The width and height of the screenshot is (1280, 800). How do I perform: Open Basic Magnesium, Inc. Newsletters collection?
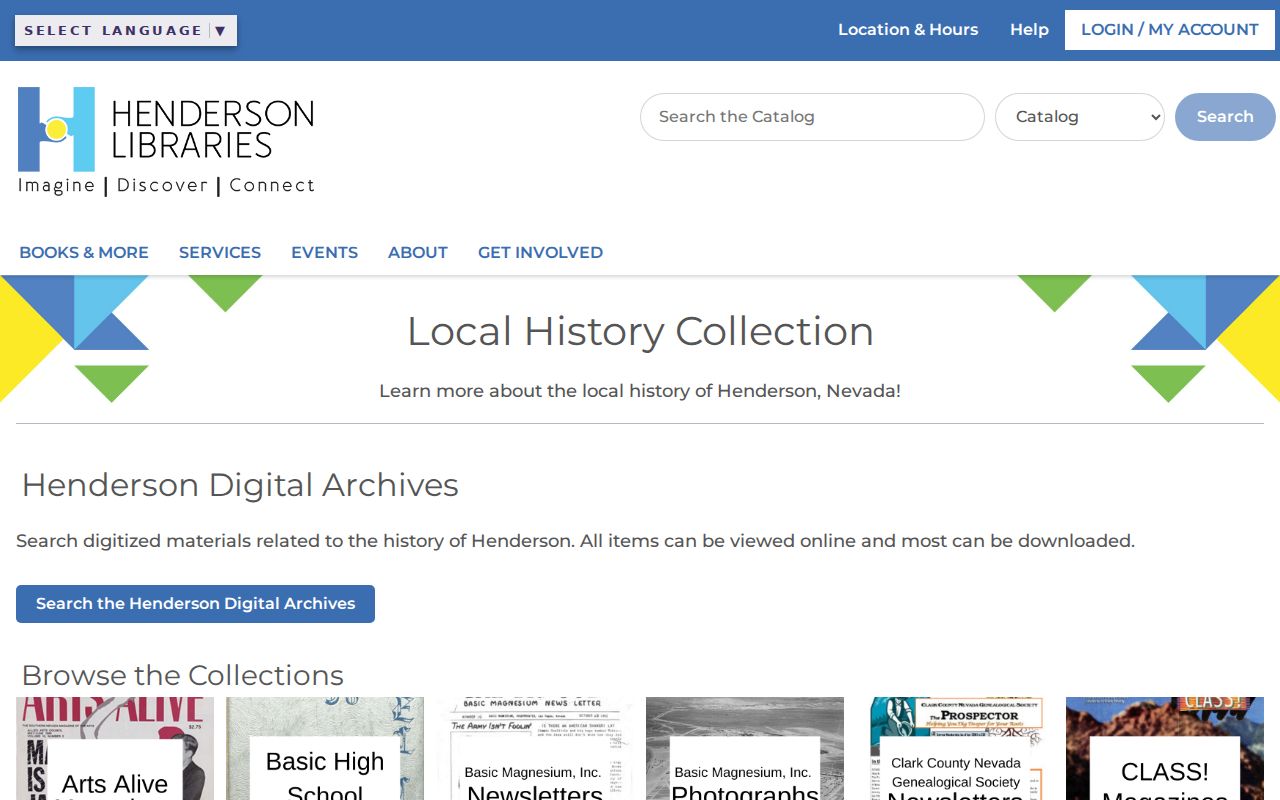pos(535,749)
